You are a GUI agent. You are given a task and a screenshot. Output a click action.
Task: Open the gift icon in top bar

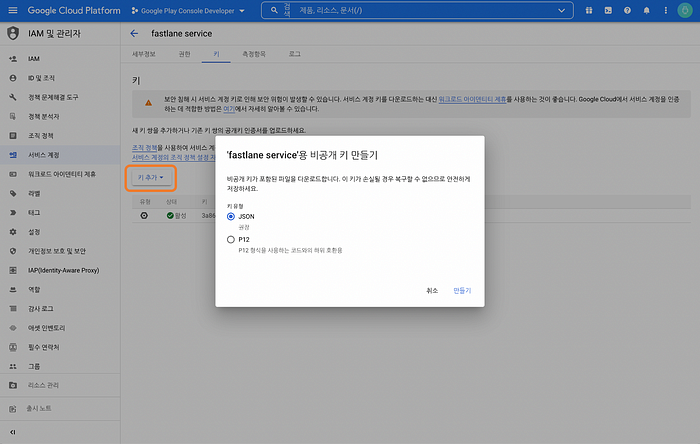tap(589, 10)
